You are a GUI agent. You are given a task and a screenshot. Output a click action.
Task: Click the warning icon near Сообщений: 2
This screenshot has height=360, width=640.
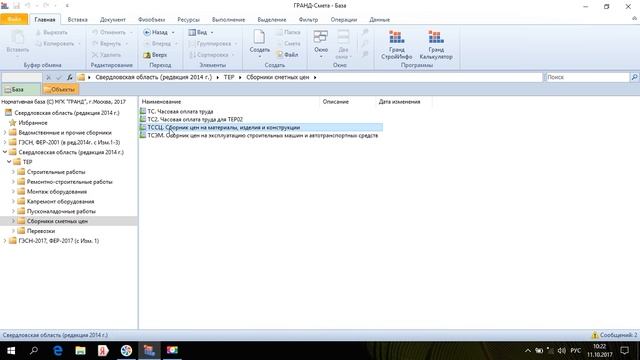[595, 335]
